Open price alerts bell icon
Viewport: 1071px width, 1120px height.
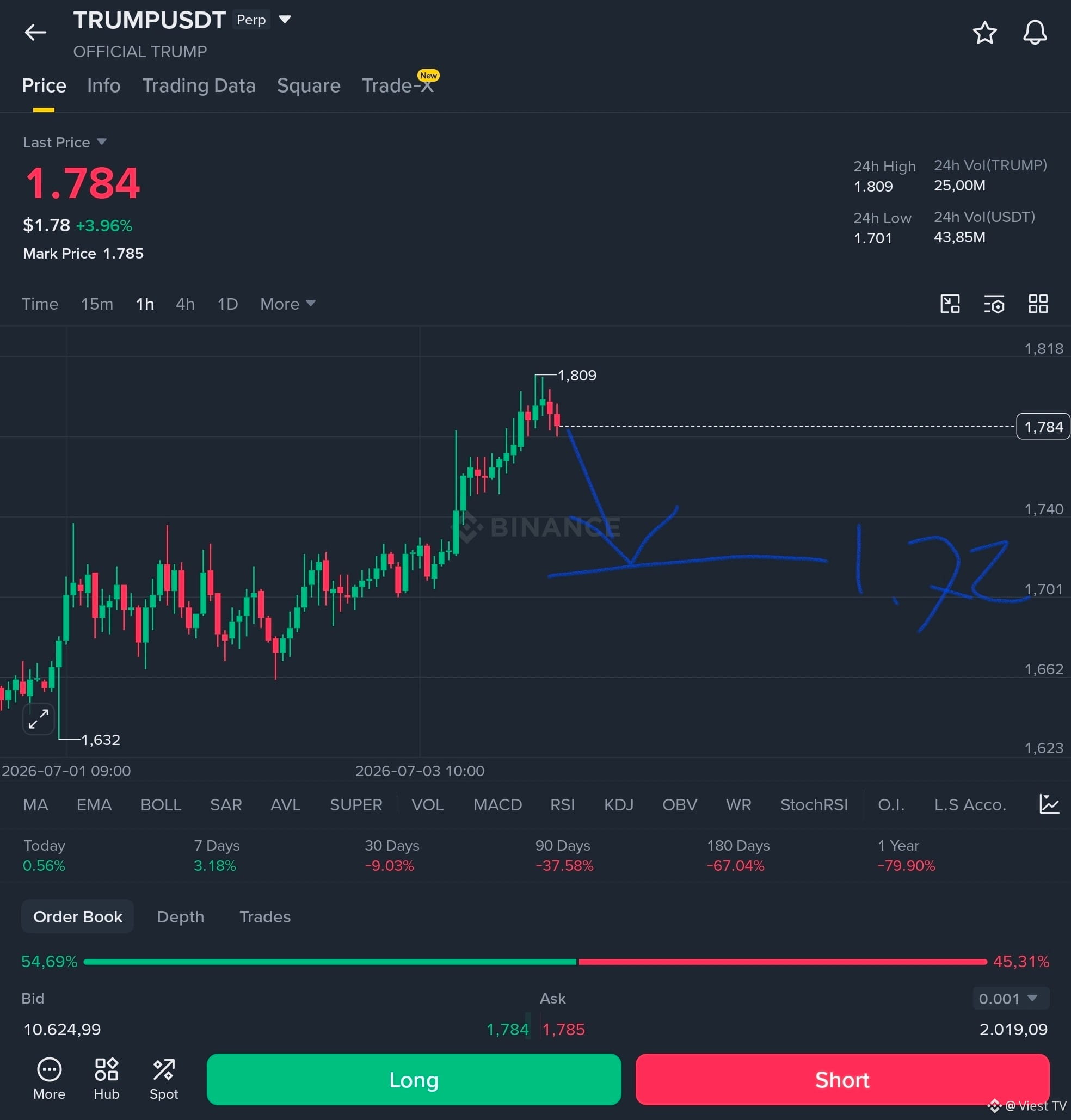click(x=1035, y=33)
